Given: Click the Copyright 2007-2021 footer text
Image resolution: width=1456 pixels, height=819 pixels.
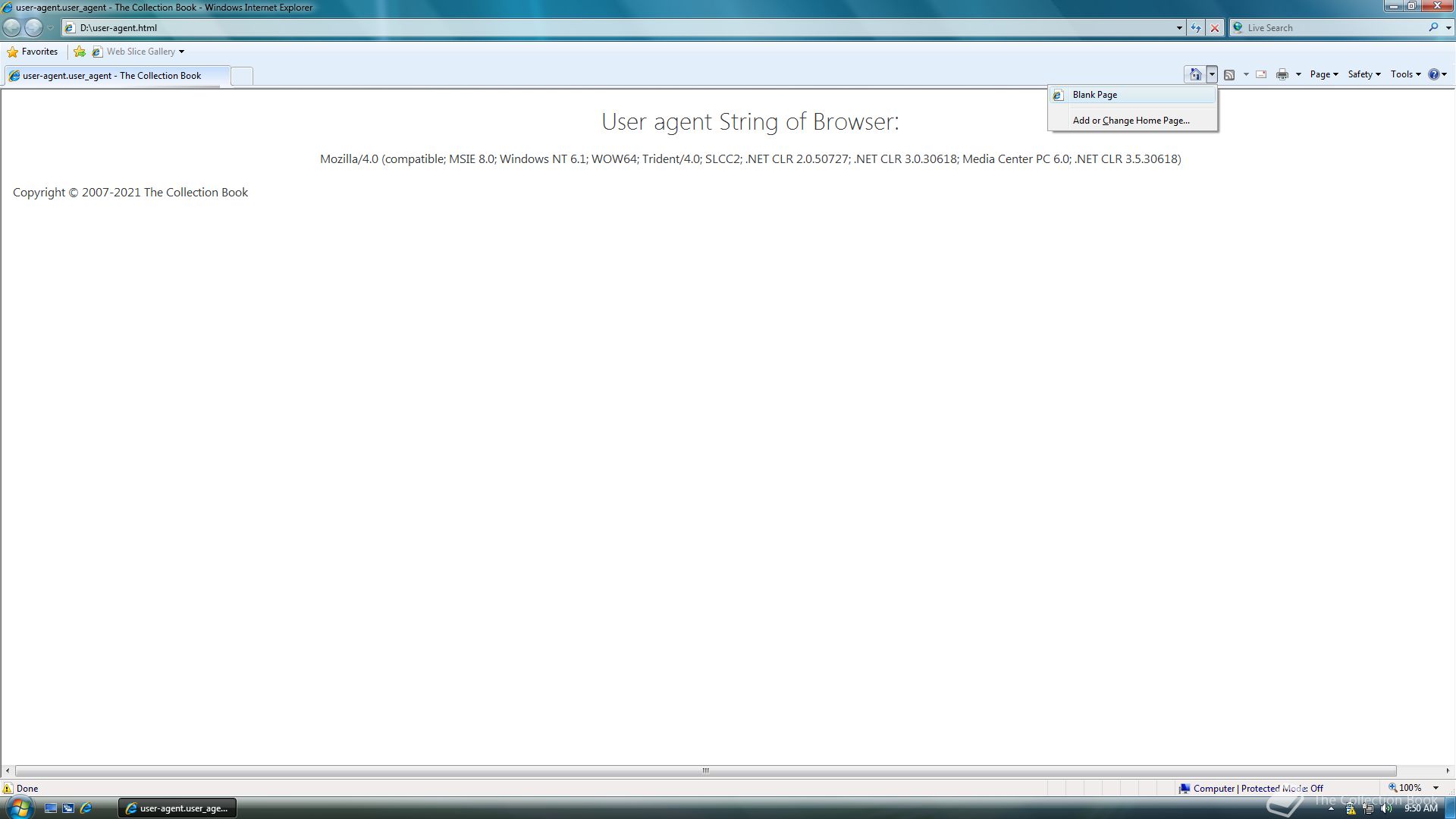Looking at the screenshot, I should pos(130,193).
